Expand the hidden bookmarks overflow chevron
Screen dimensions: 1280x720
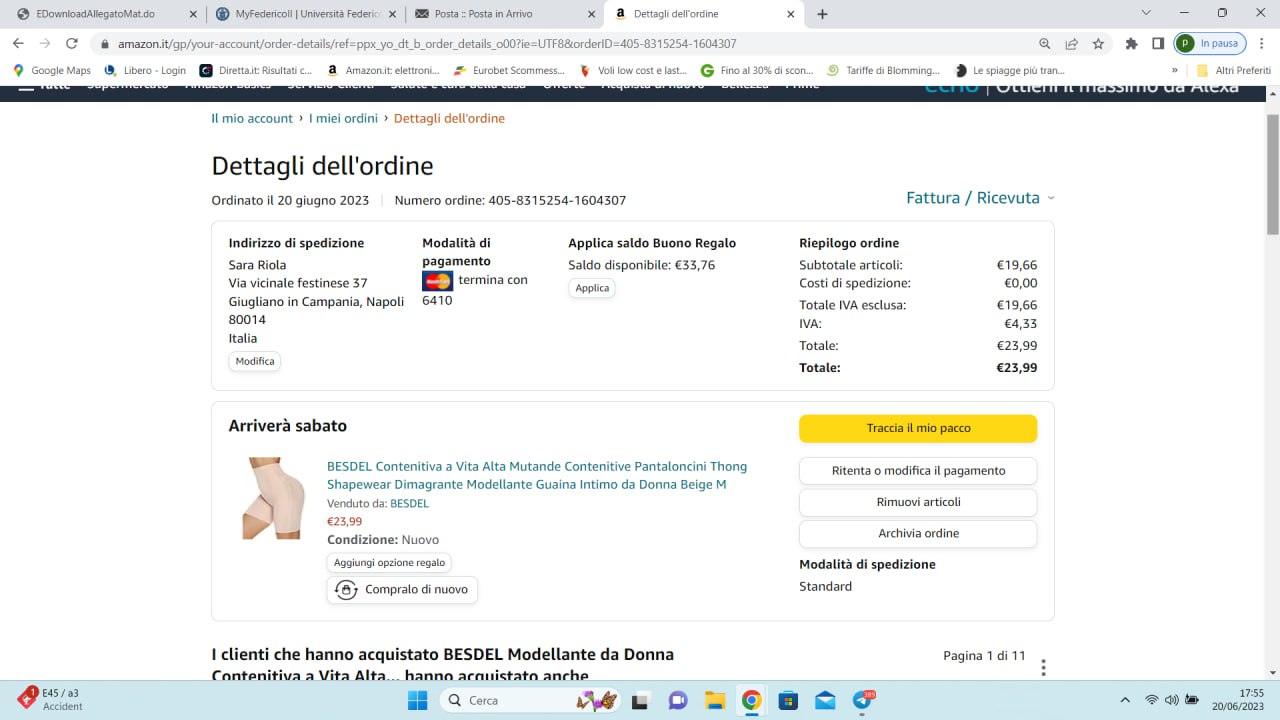pos(1175,71)
